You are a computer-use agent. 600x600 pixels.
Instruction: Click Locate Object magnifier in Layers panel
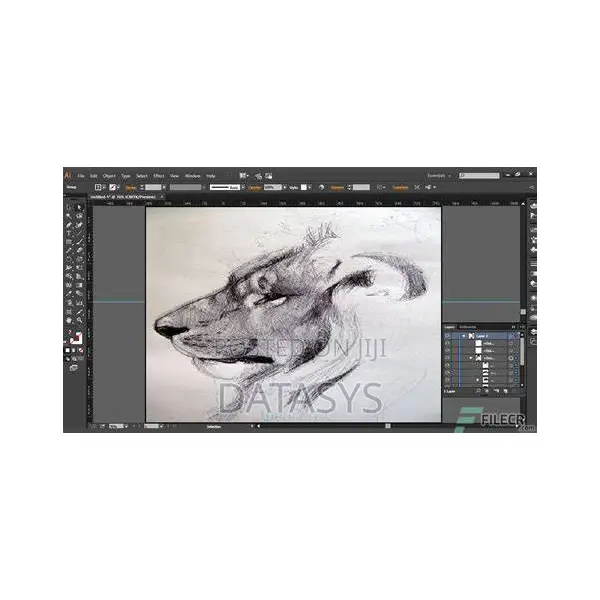pyautogui.click(x=478, y=391)
